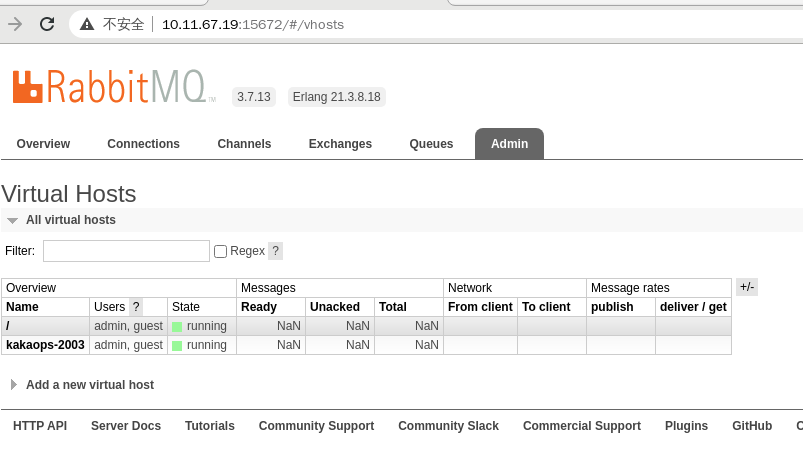Sort by the Name column header
This screenshot has height=454, width=803.
tap(22, 307)
